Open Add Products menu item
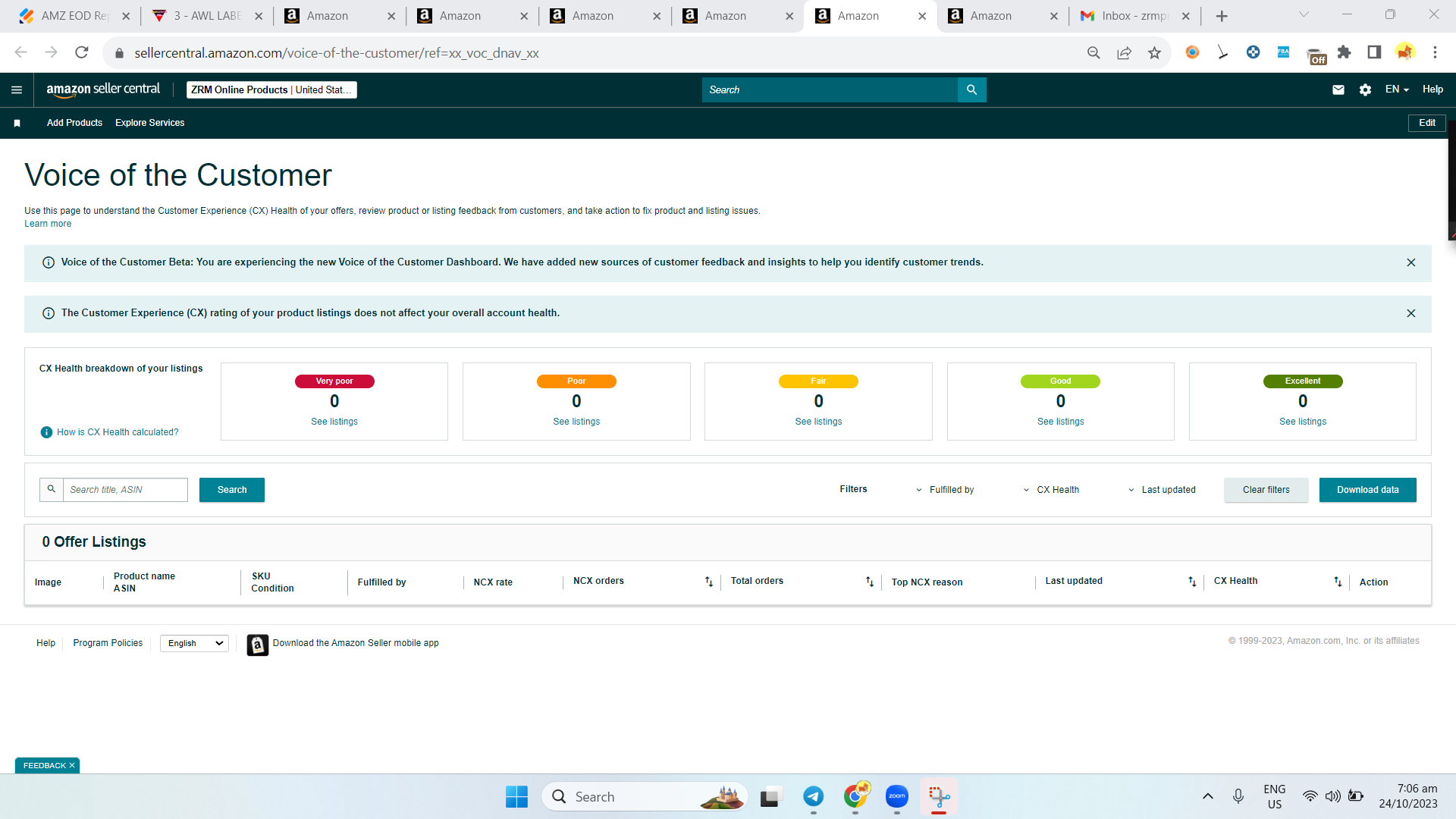The image size is (1456, 819). click(74, 123)
